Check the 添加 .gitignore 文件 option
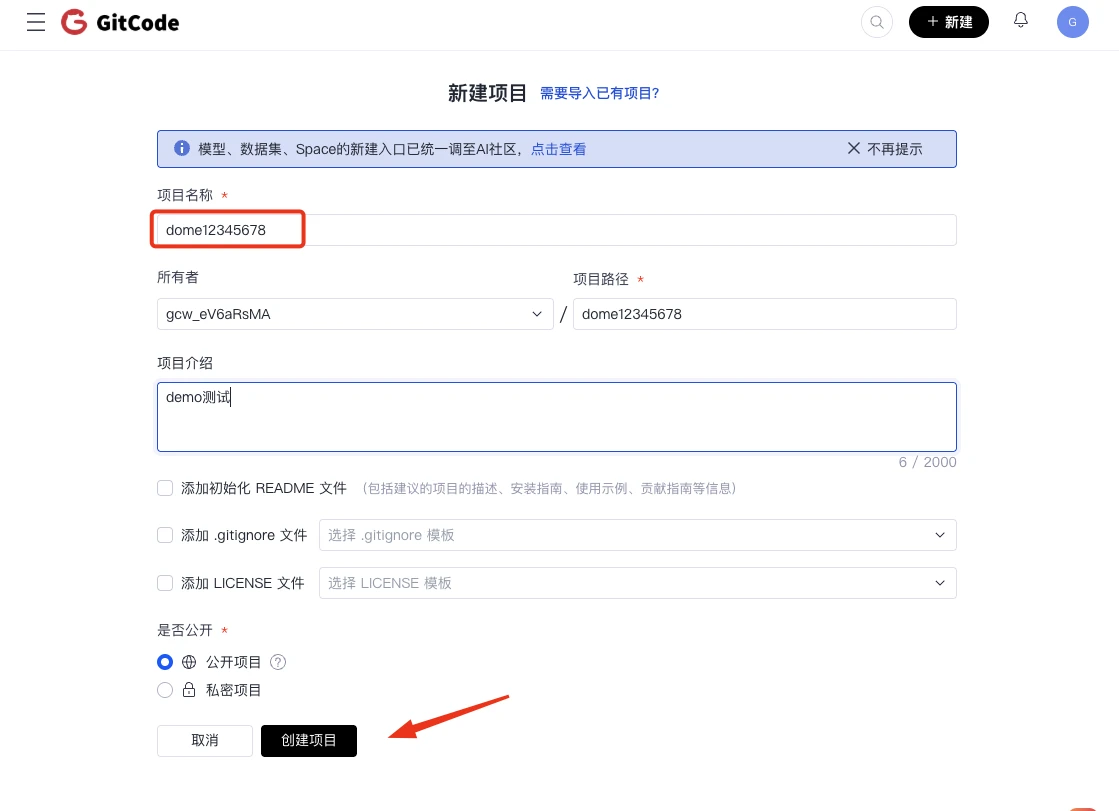The height and width of the screenshot is (811, 1119). coord(165,535)
